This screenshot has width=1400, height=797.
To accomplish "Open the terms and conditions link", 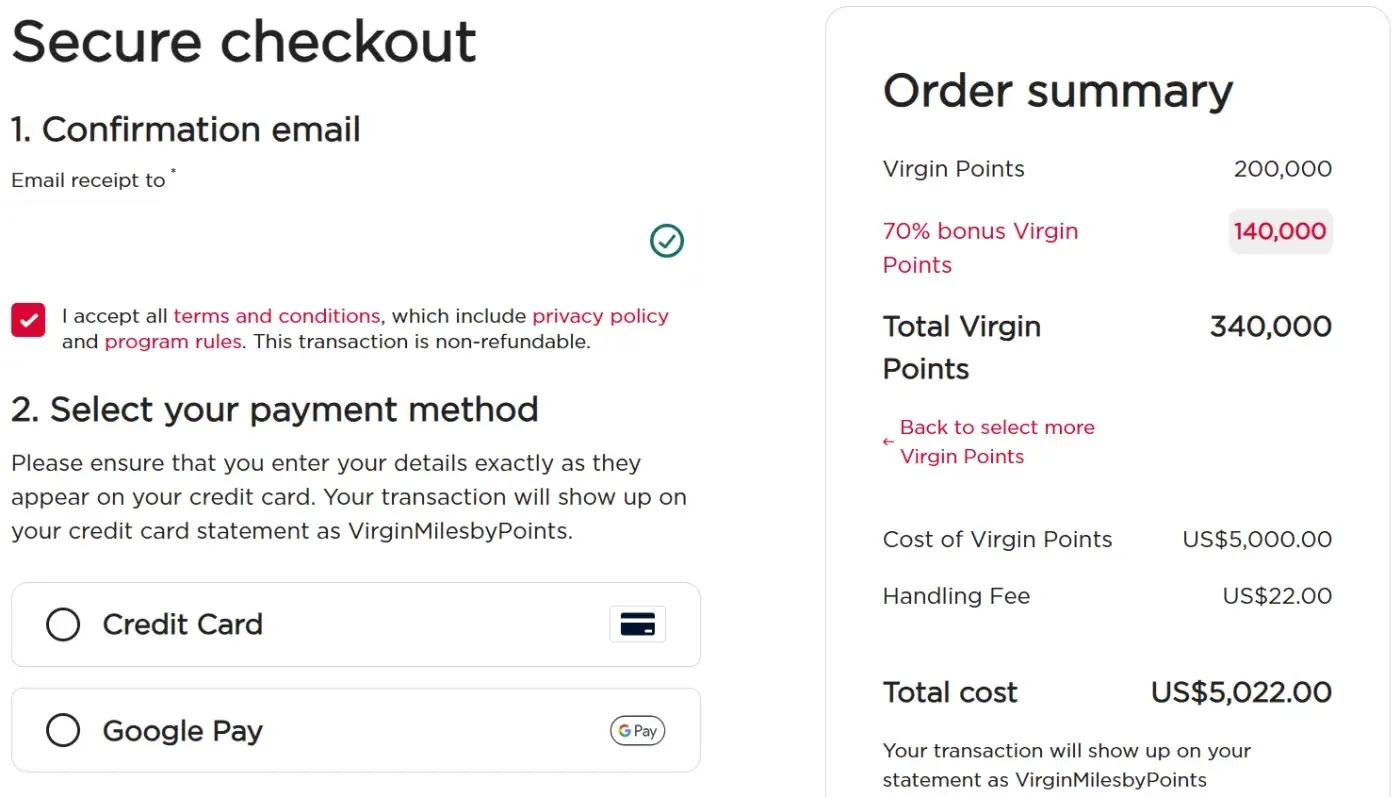I will [276, 316].
